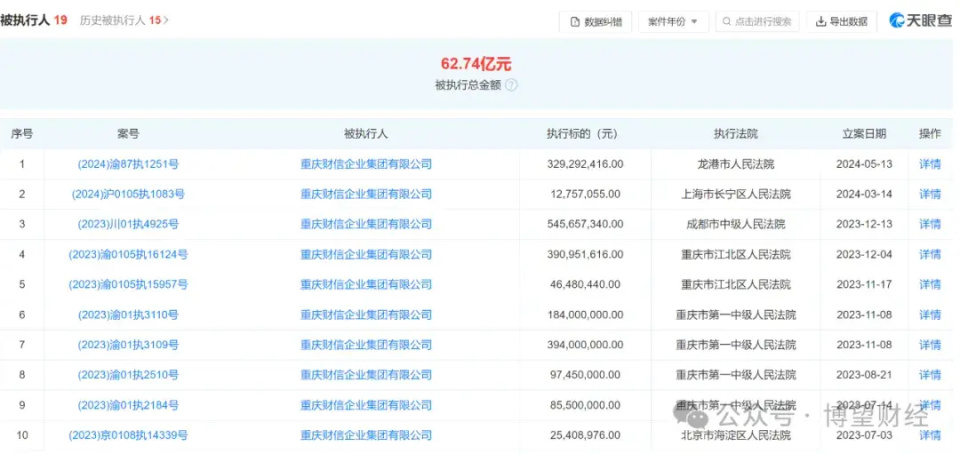The width and height of the screenshot is (960, 454).
Task: Open case (2024)渝87执1251号
Action: pos(128,164)
